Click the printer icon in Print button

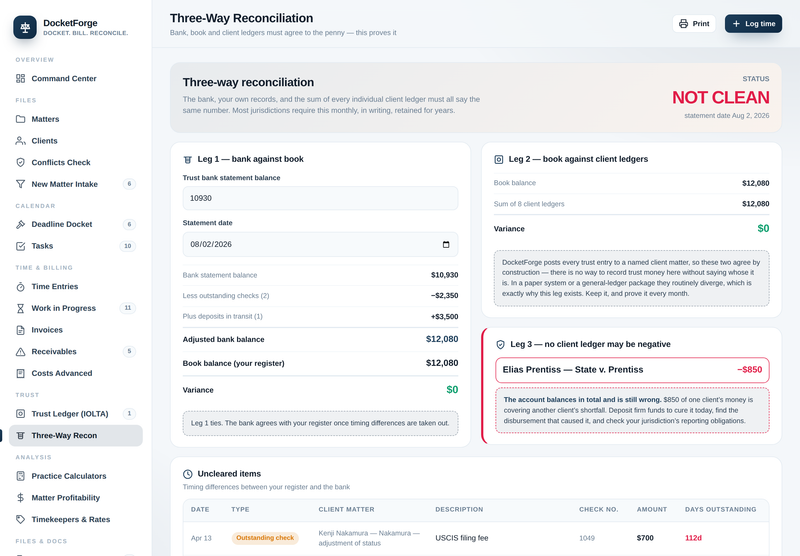[x=684, y=24]
